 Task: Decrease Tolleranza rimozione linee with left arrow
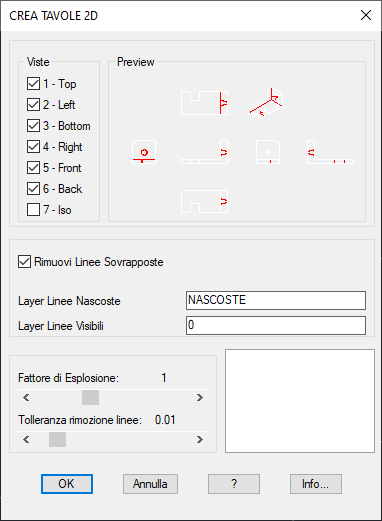tap(26, 440)
